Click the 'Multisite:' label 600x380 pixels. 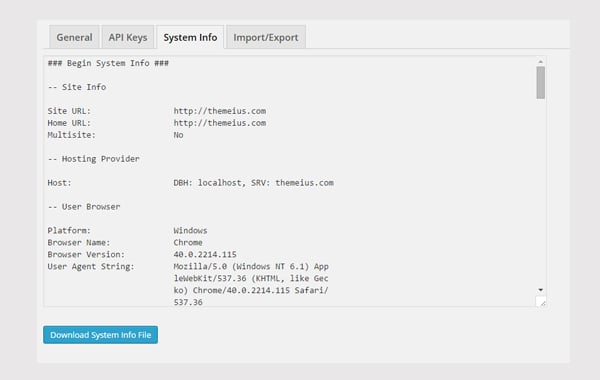click(x=72, y=135)
